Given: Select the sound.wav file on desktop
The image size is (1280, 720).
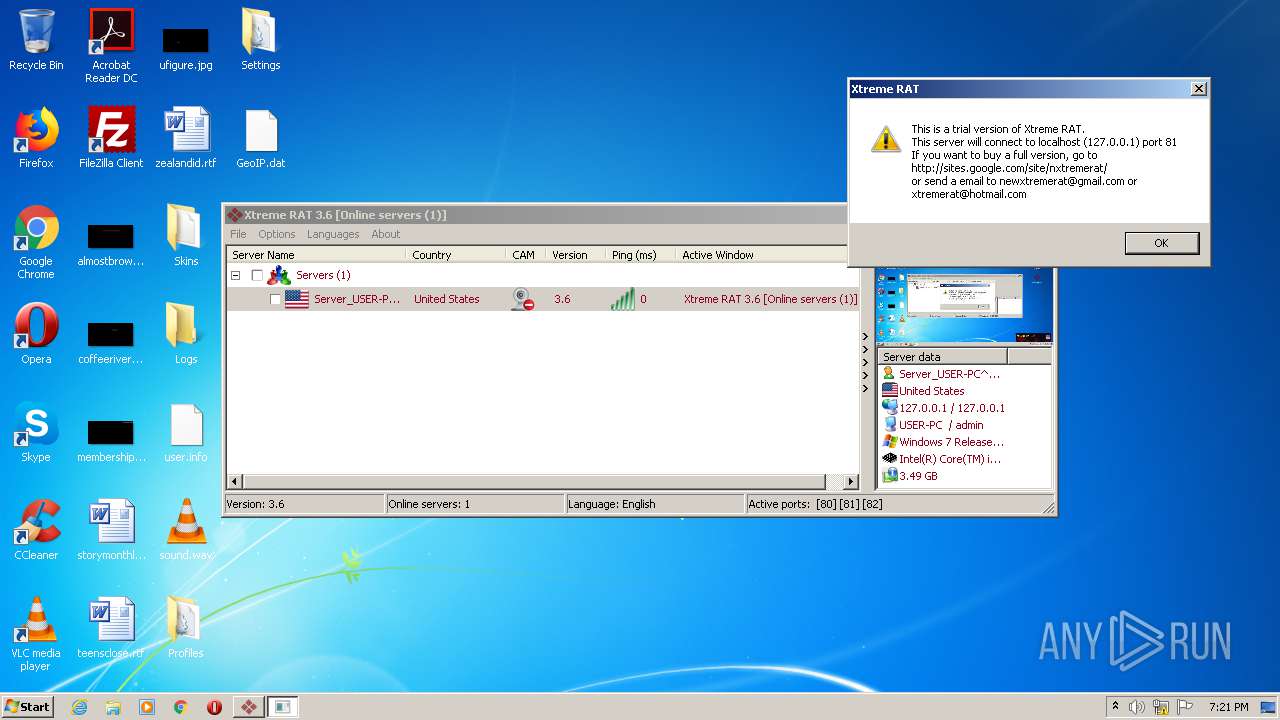Looking at the screenshot, I should coord(186,530).
